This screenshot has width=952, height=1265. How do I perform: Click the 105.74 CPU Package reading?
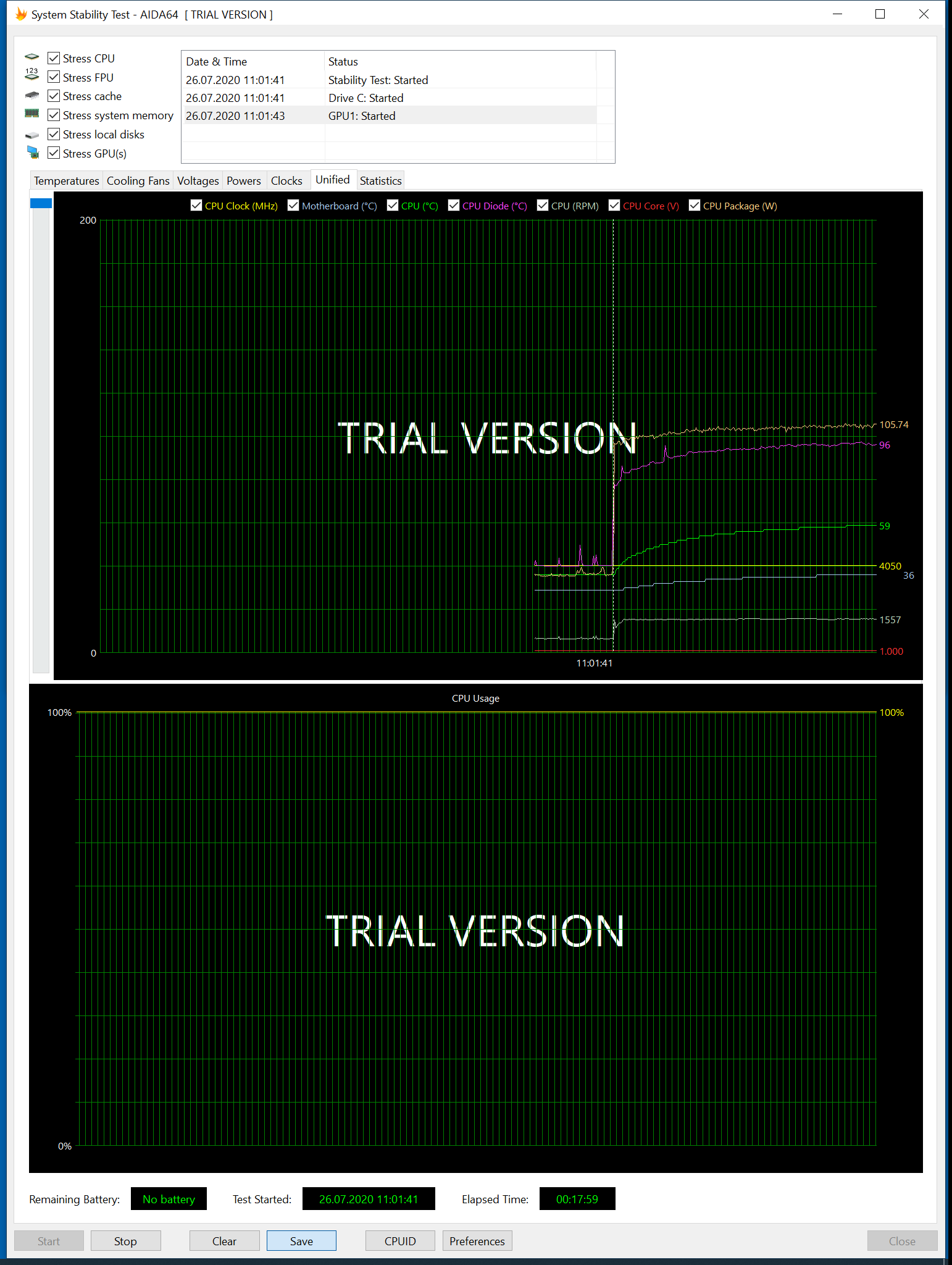894,424
